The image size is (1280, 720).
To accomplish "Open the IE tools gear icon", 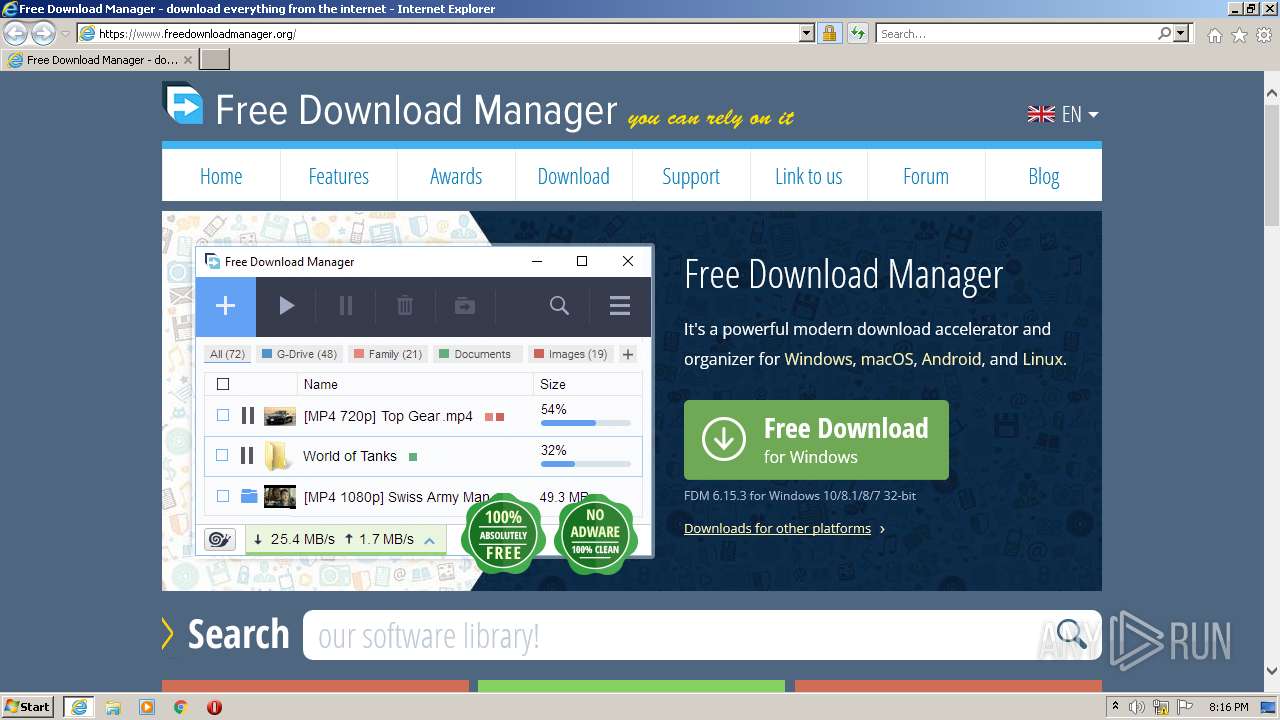I will (1263, 35).
